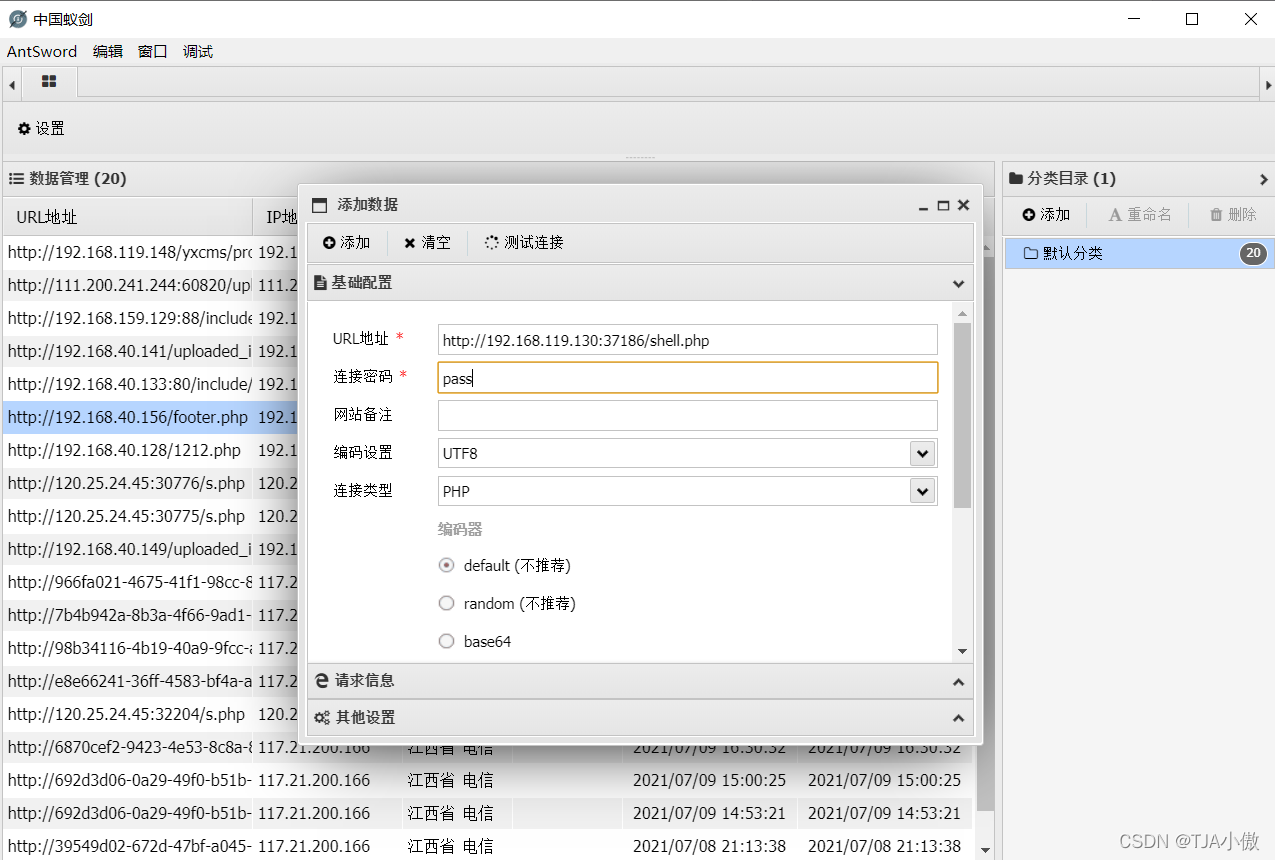Viewport: 1275px width, 860px height.
Task: Click the 添加 button in 分类目录 panel
Action: tap(1046, 215)
